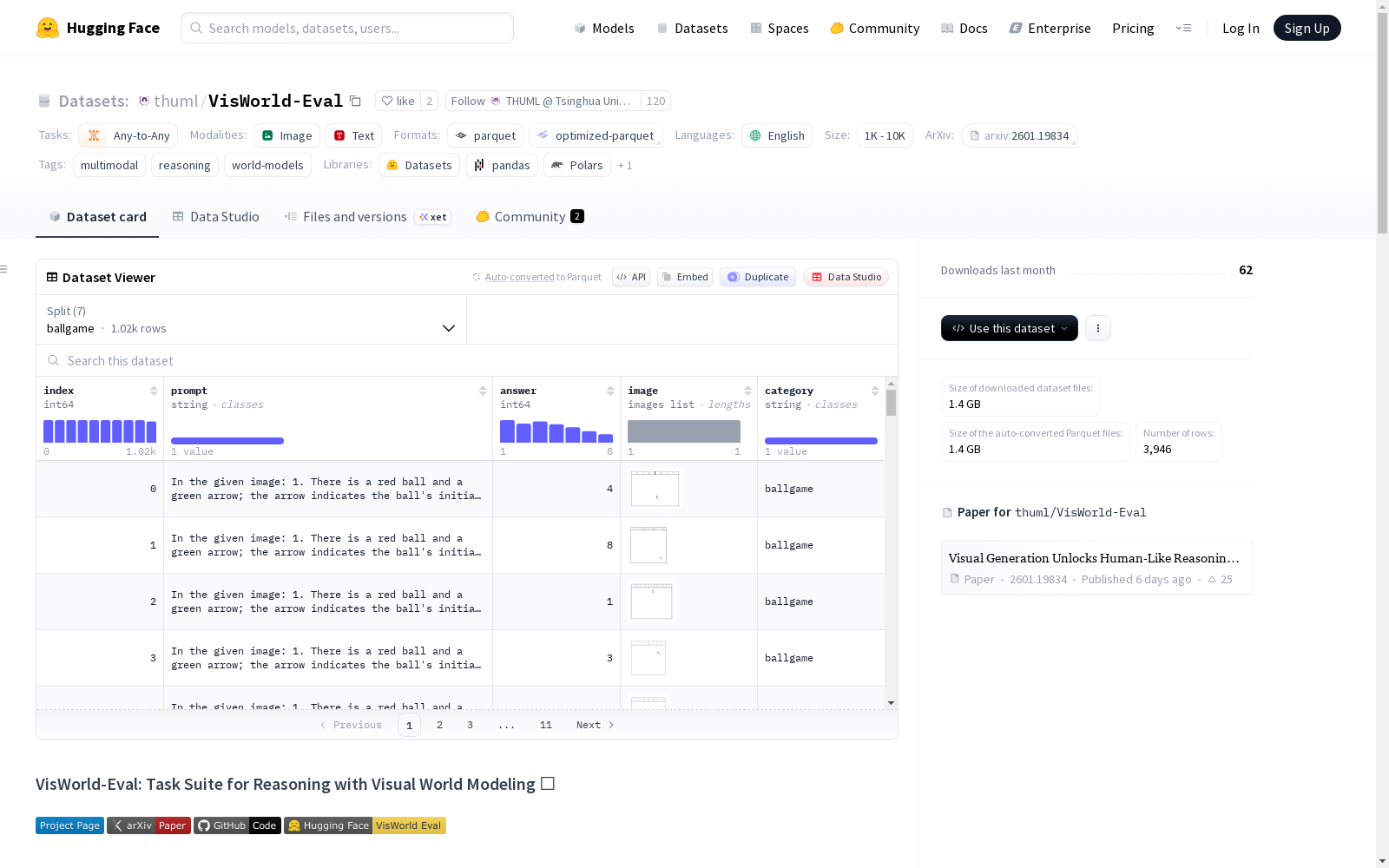Click the Embed button

click(x=685, y=277)
